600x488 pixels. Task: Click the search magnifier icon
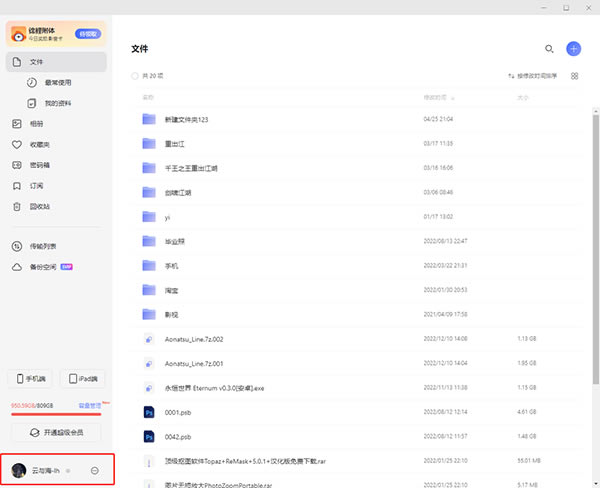click(549, 48)
